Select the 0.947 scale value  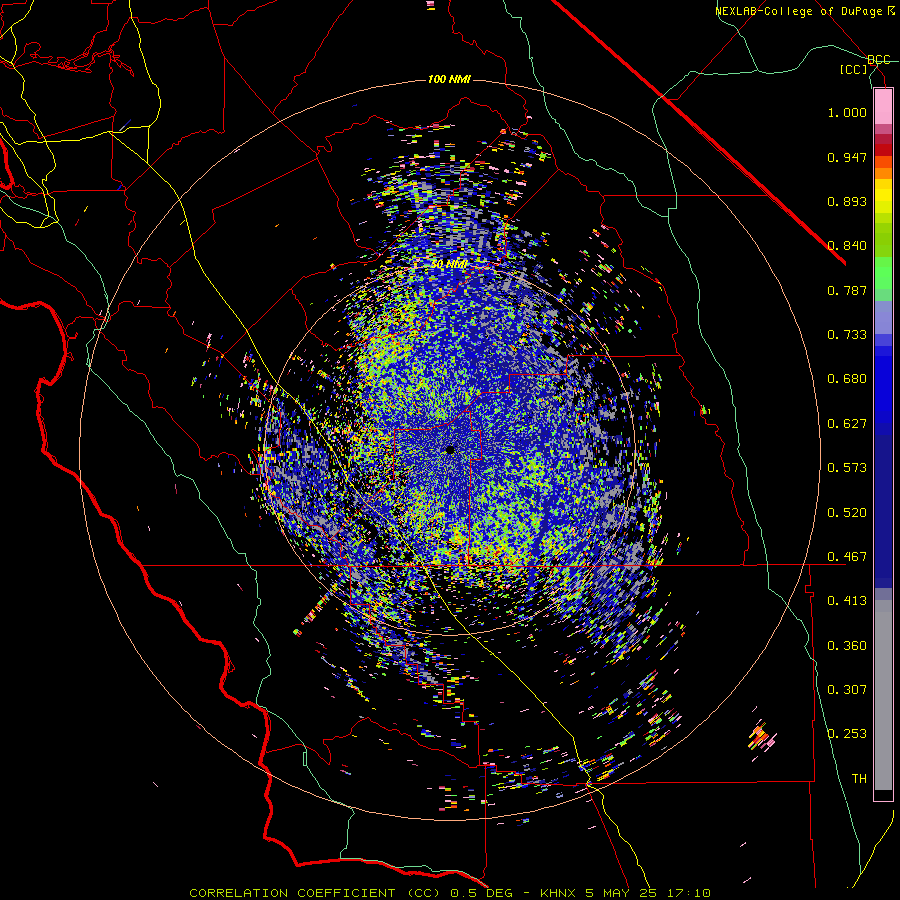click(x=847, y=157)
